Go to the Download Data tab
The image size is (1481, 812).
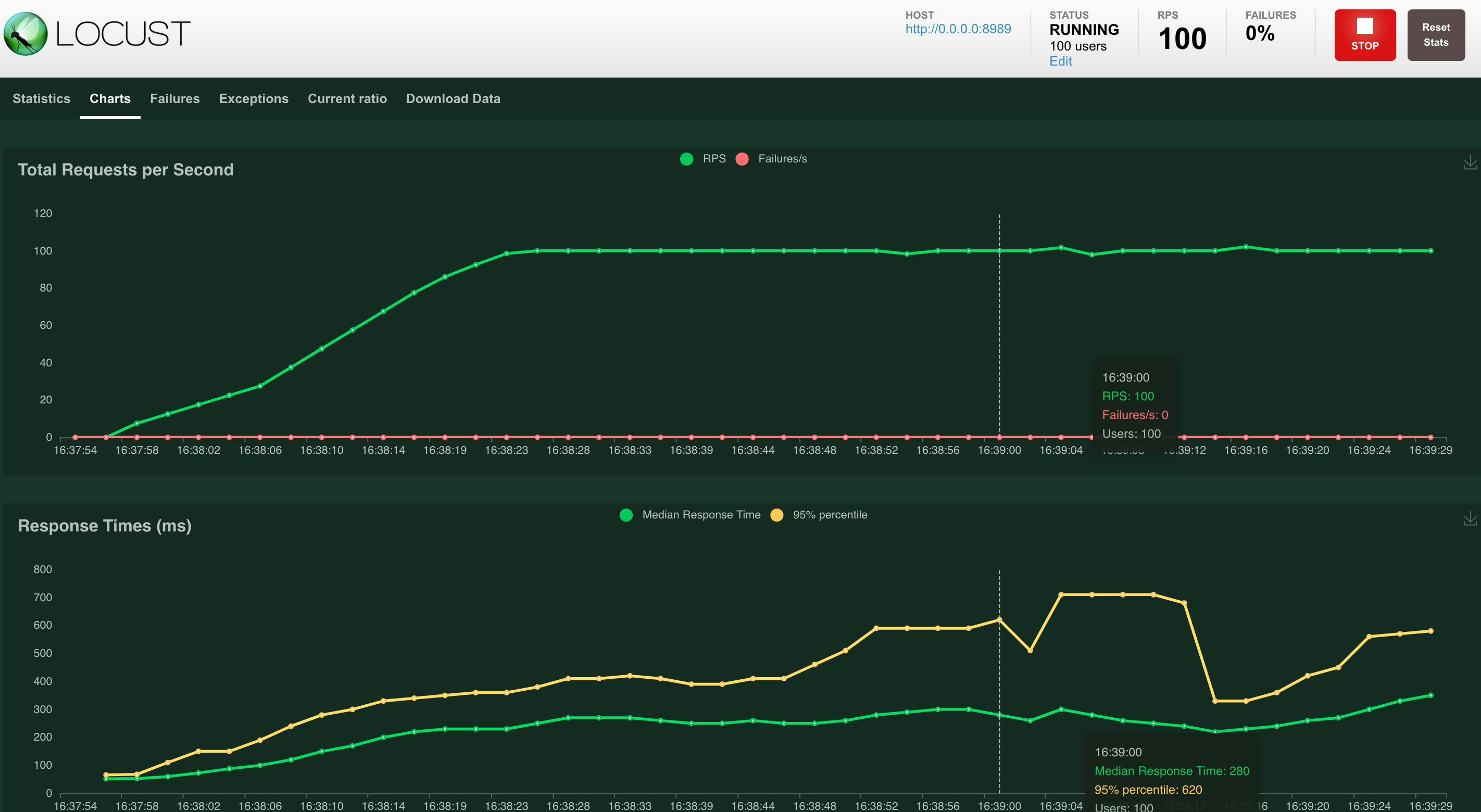[453, 99]
